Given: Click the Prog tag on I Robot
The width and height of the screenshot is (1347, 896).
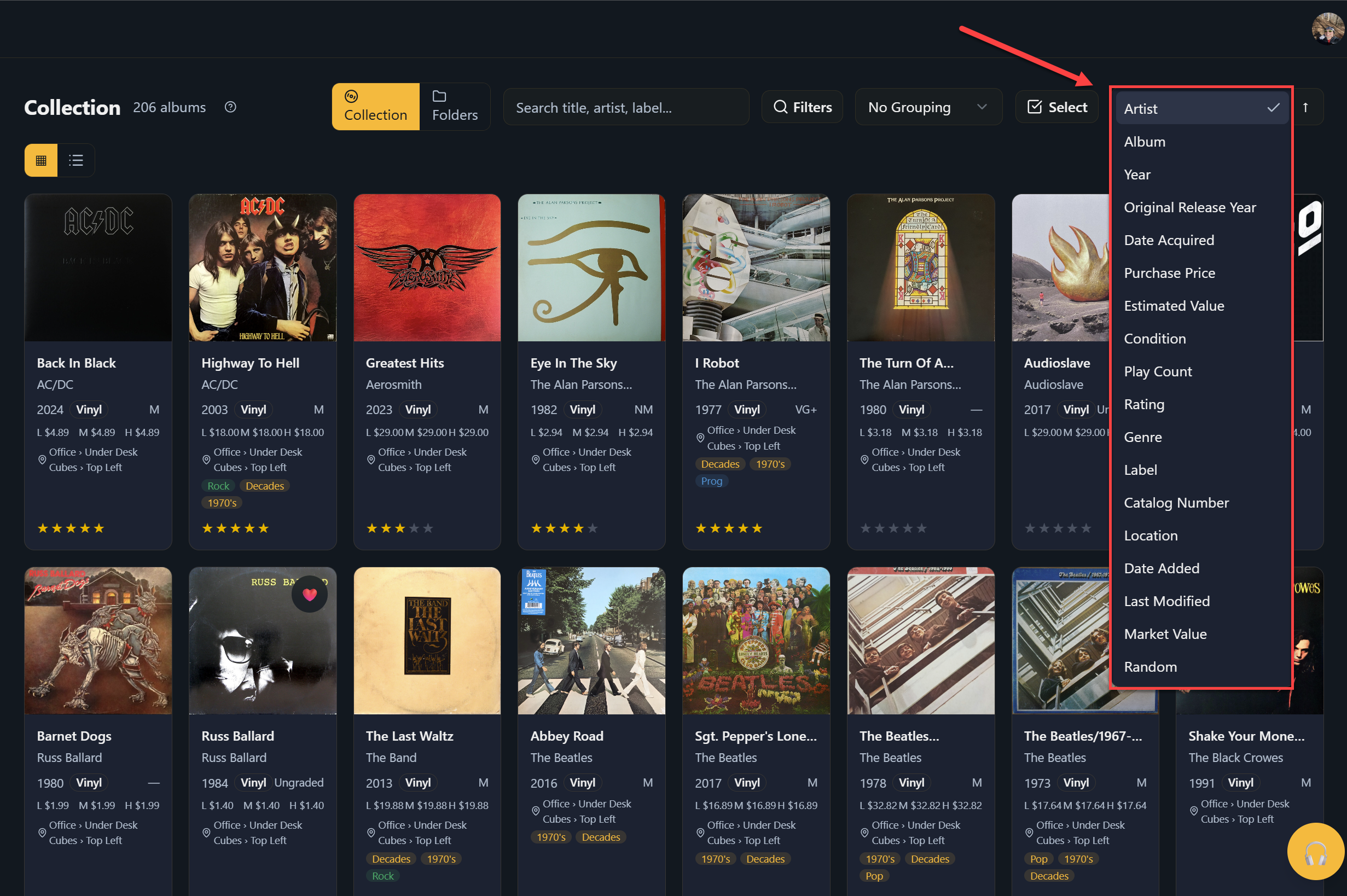Looking at the screenshot, I should [711, 481].
